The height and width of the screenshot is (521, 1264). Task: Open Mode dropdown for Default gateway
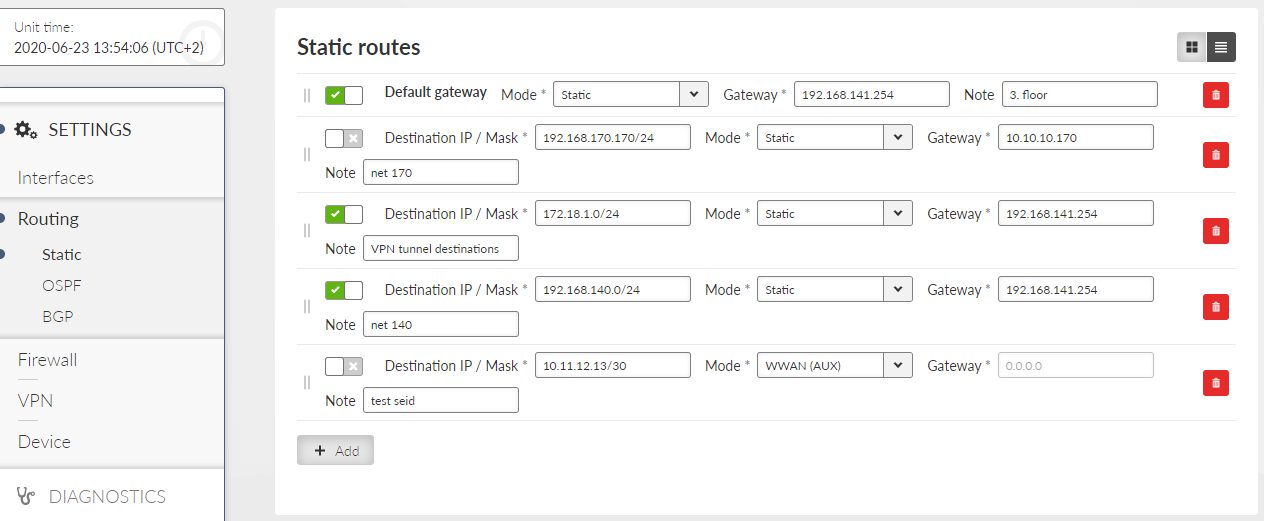click(x=630, y=94)
